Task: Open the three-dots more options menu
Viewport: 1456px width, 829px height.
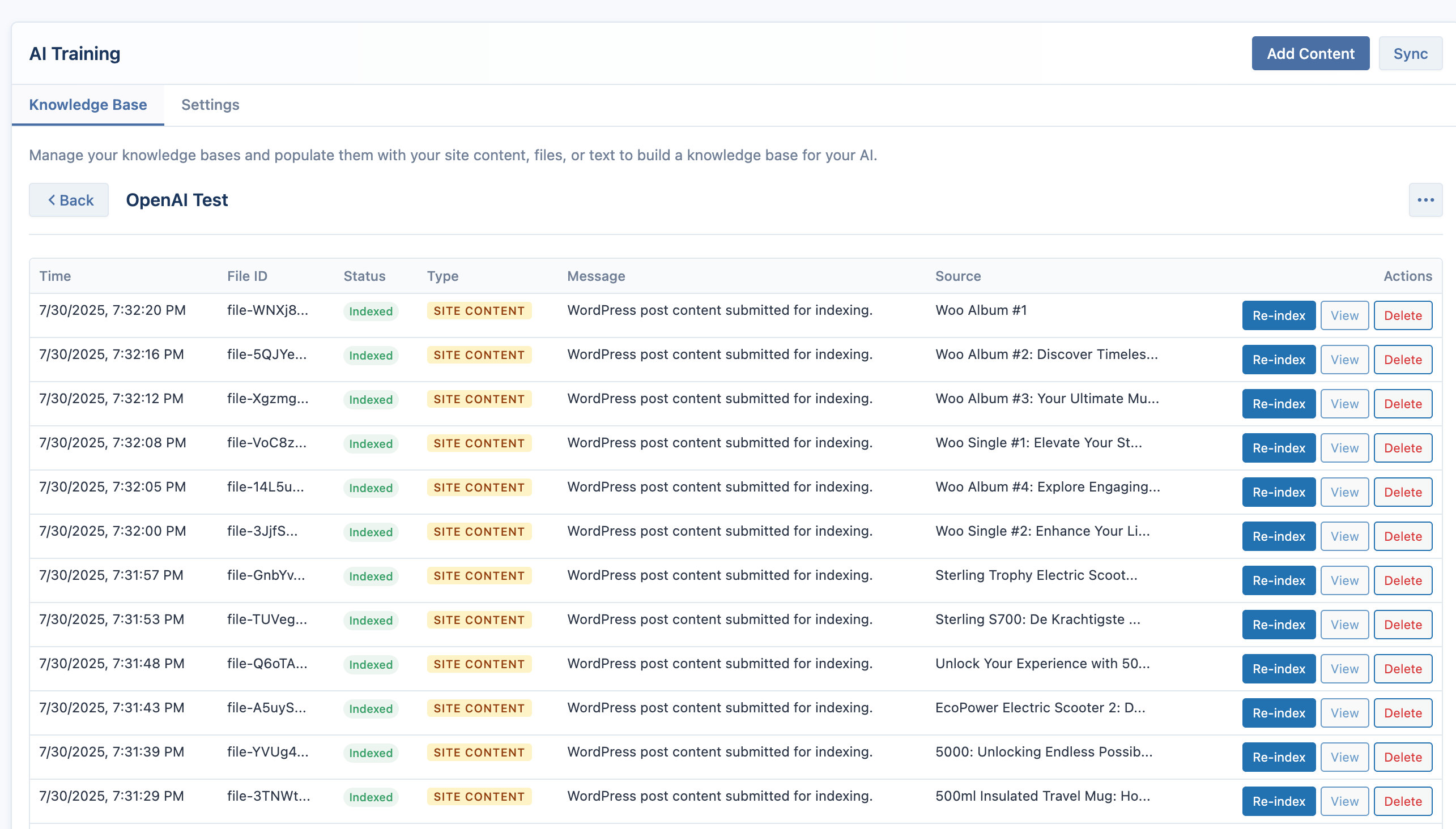Action: click(x=1425, y=200)
